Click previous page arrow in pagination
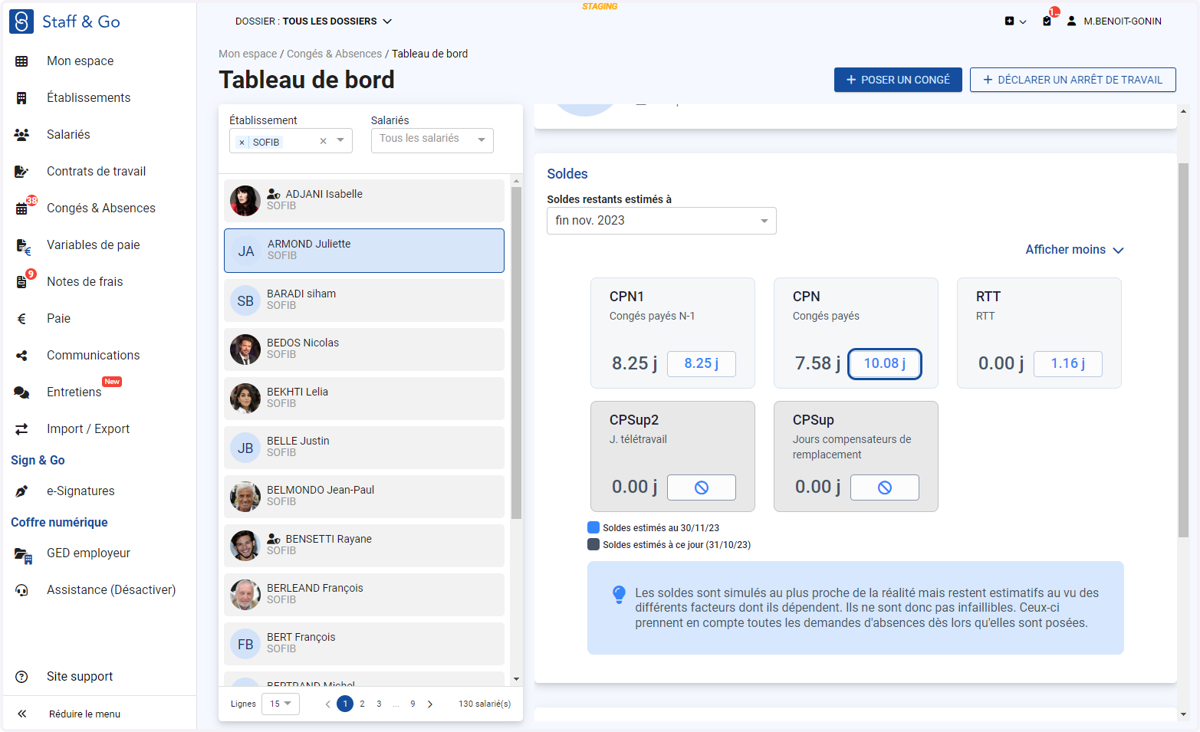This screenshot has height=732, width=1200. (x=328, y=704)
